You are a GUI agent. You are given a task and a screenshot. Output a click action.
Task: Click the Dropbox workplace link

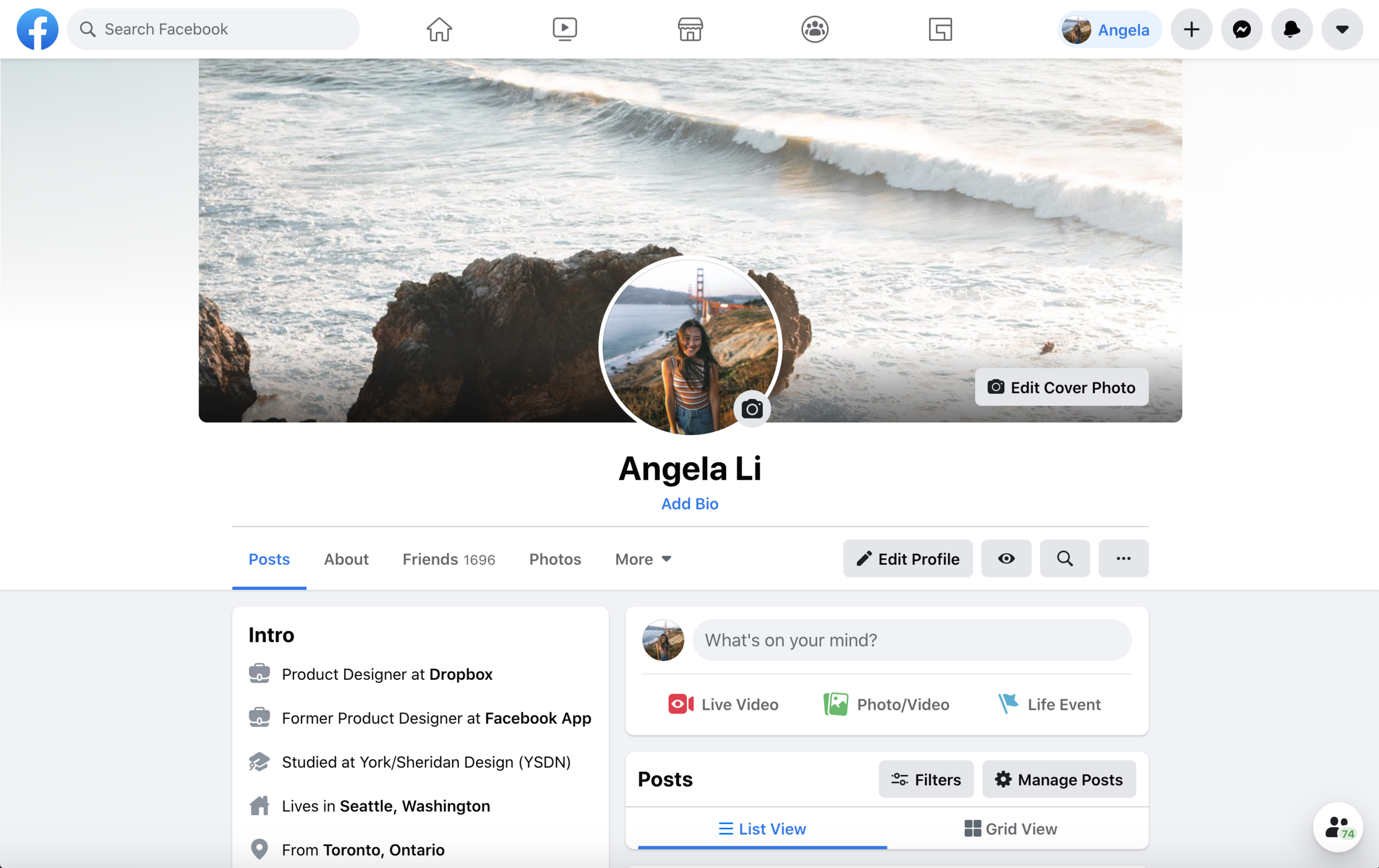tap(461, 674)
